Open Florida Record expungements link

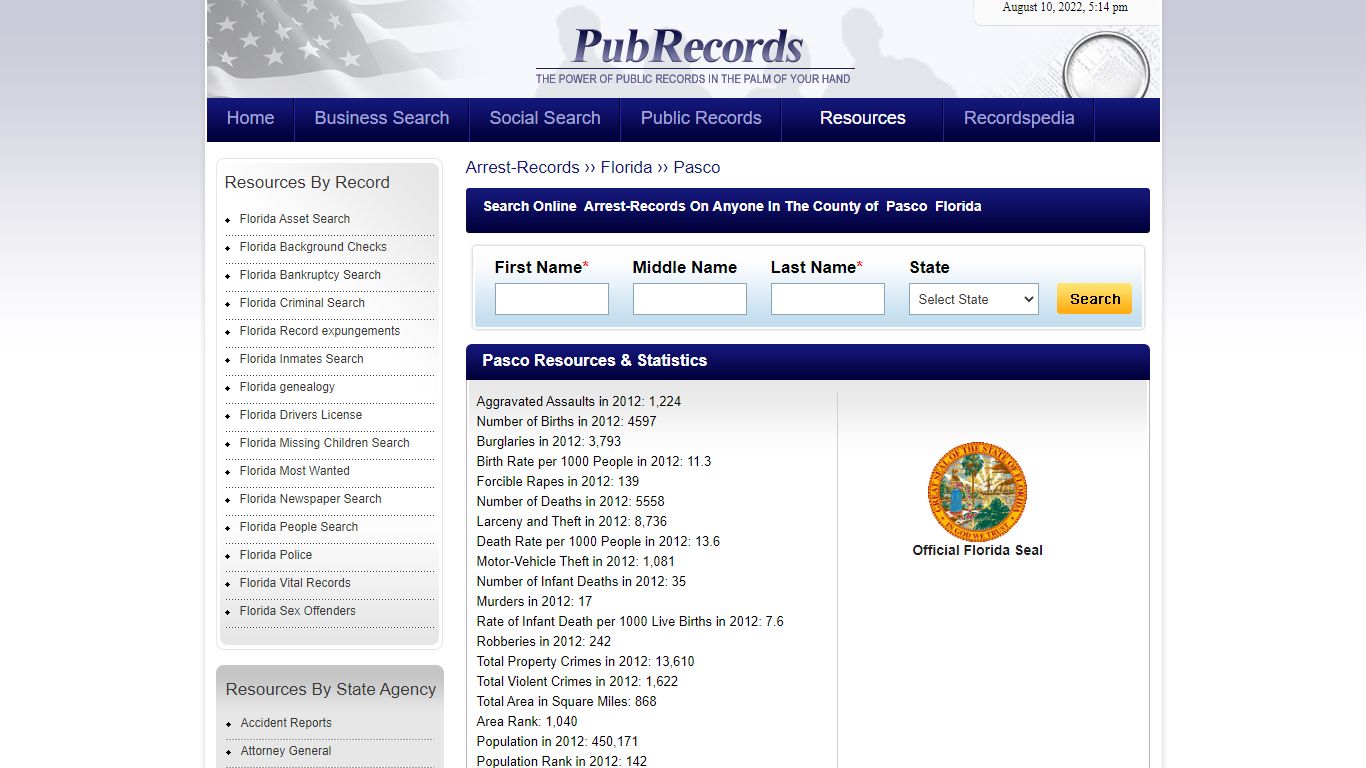point(320,331)
